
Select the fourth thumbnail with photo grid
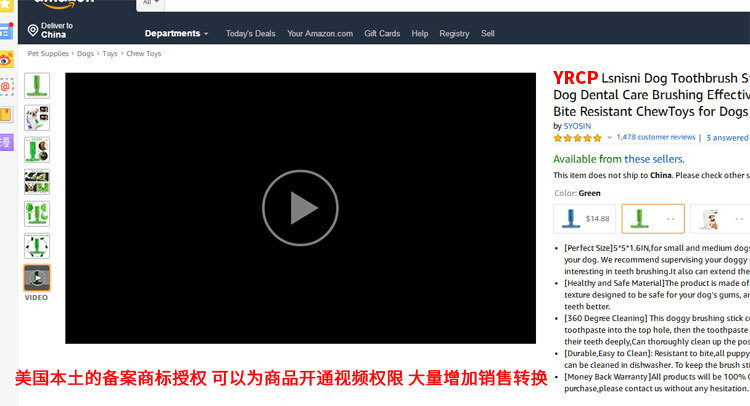coord(37,182)
